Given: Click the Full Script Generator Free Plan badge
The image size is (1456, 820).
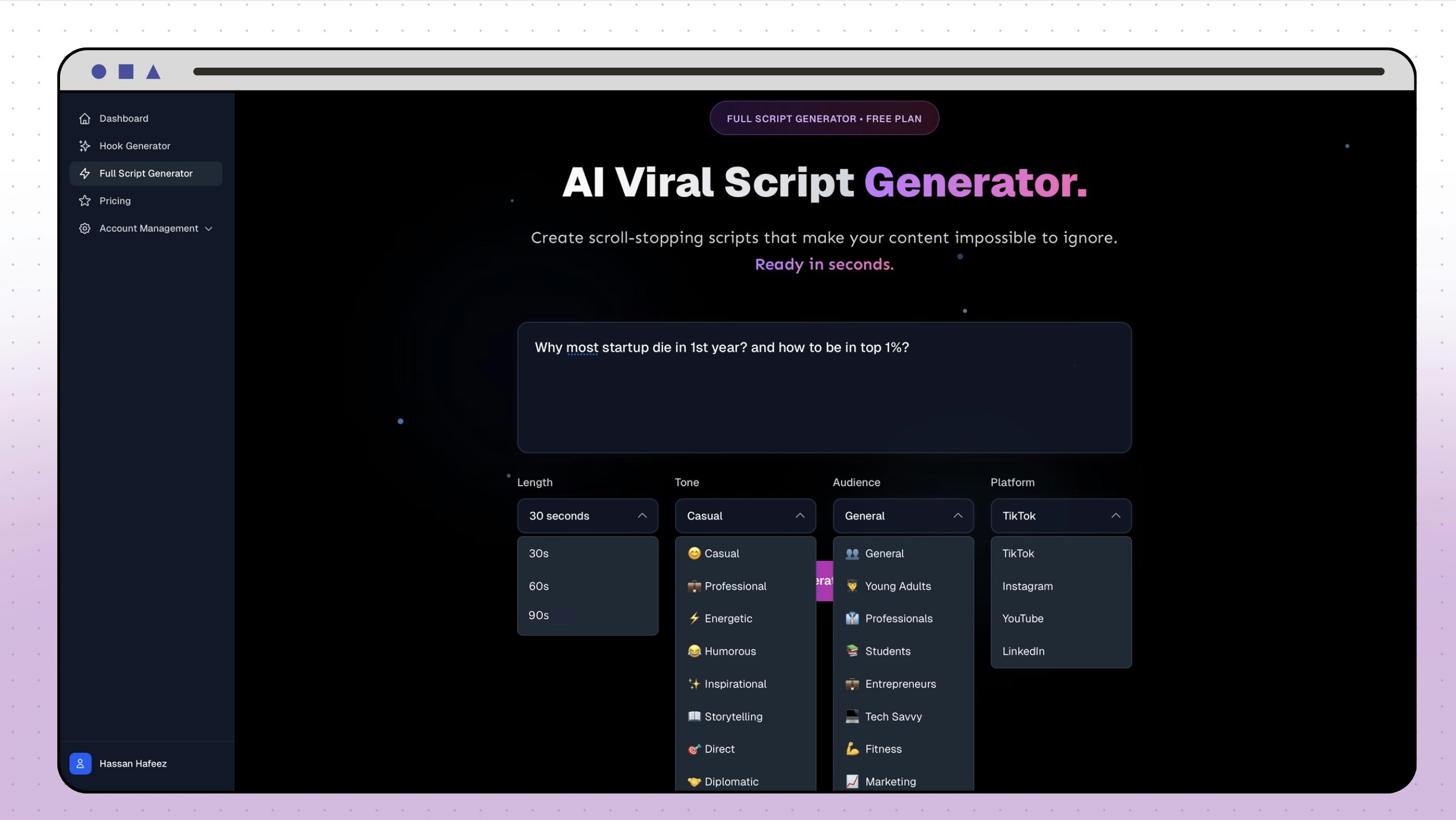Looking at the screenshot, I should click(x=823, y=118).
